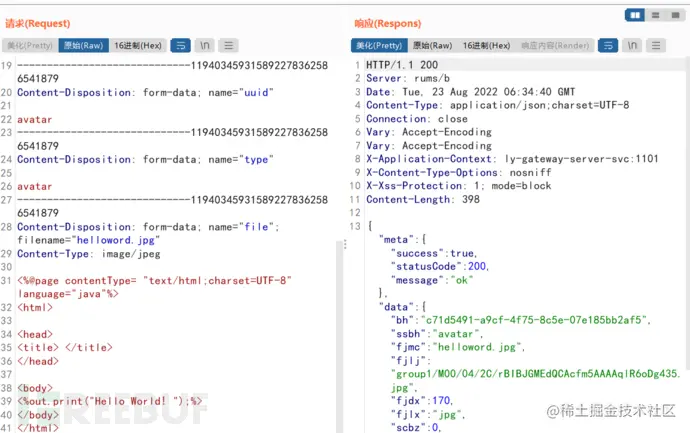
Task: Click the Response panel vertical scrollbar
Action: (687, 216)
